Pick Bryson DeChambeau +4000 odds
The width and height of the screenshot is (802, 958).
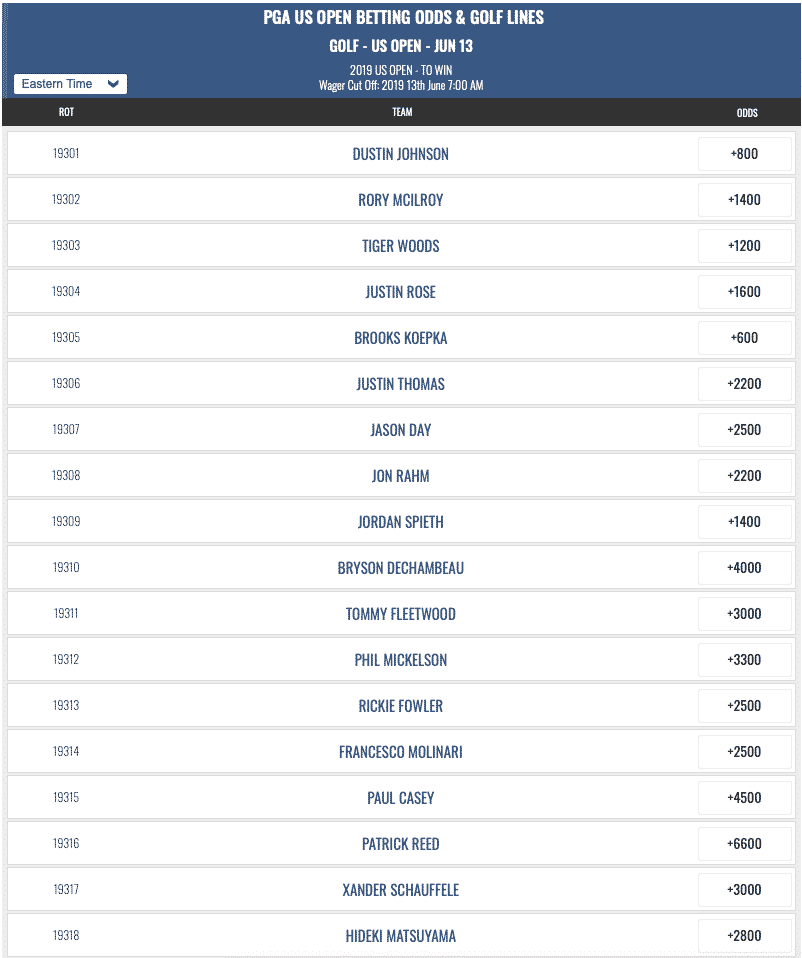[x=745, y=568]
